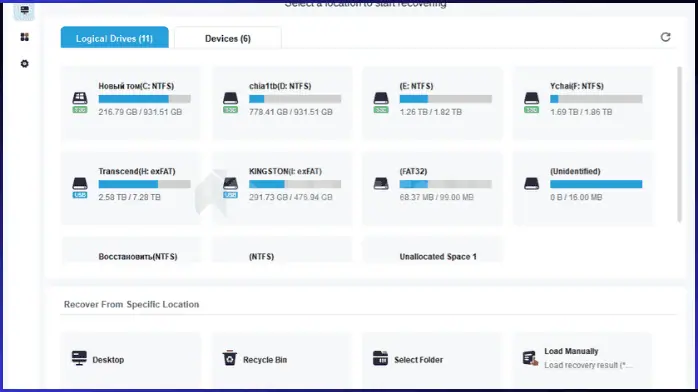
Task: Click the SSD drive icon for chia1tb D:
Action: (230, 102)
